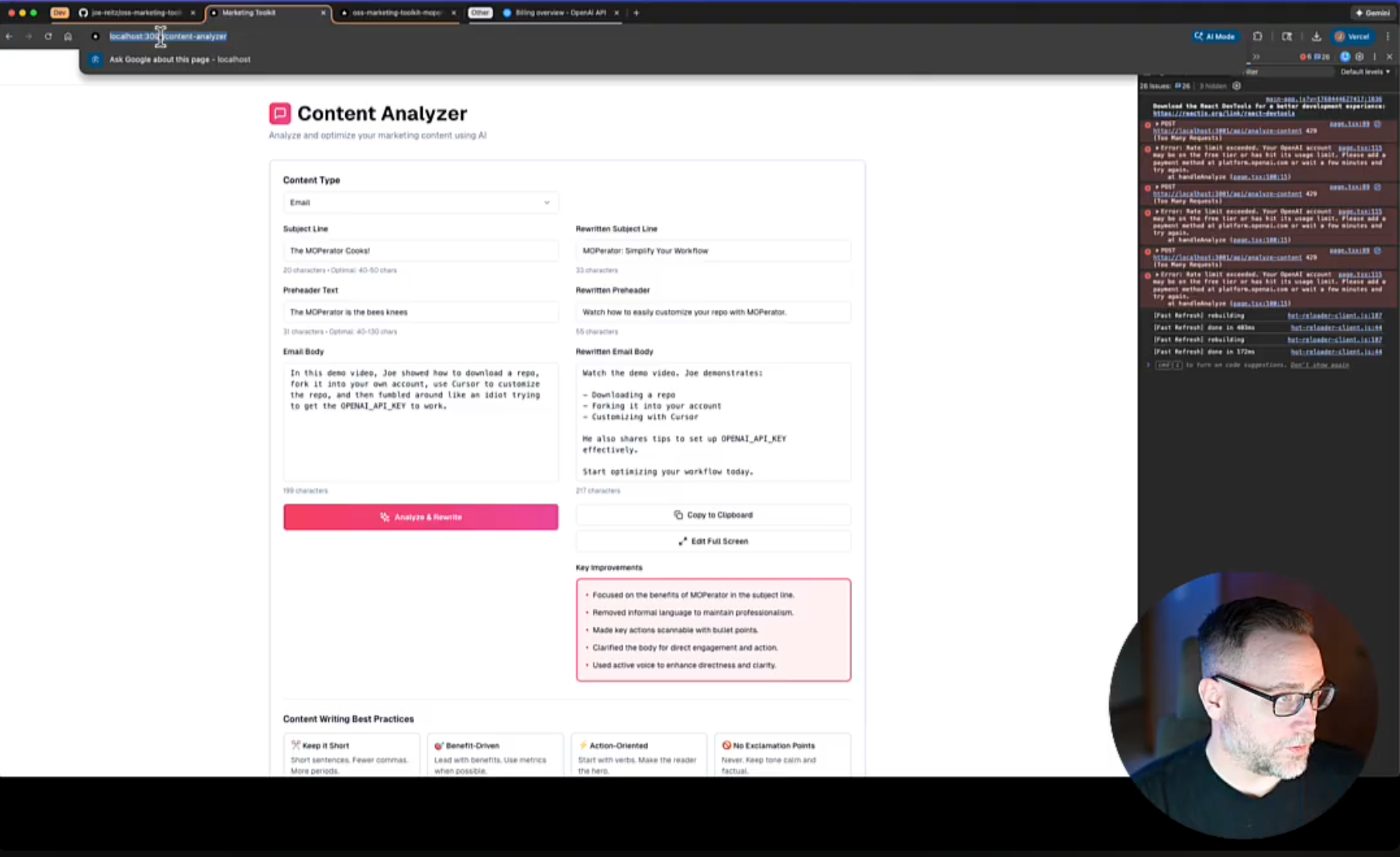Click the Don't show again link
Screen dimensions: 1400x857
point(1319,365)
